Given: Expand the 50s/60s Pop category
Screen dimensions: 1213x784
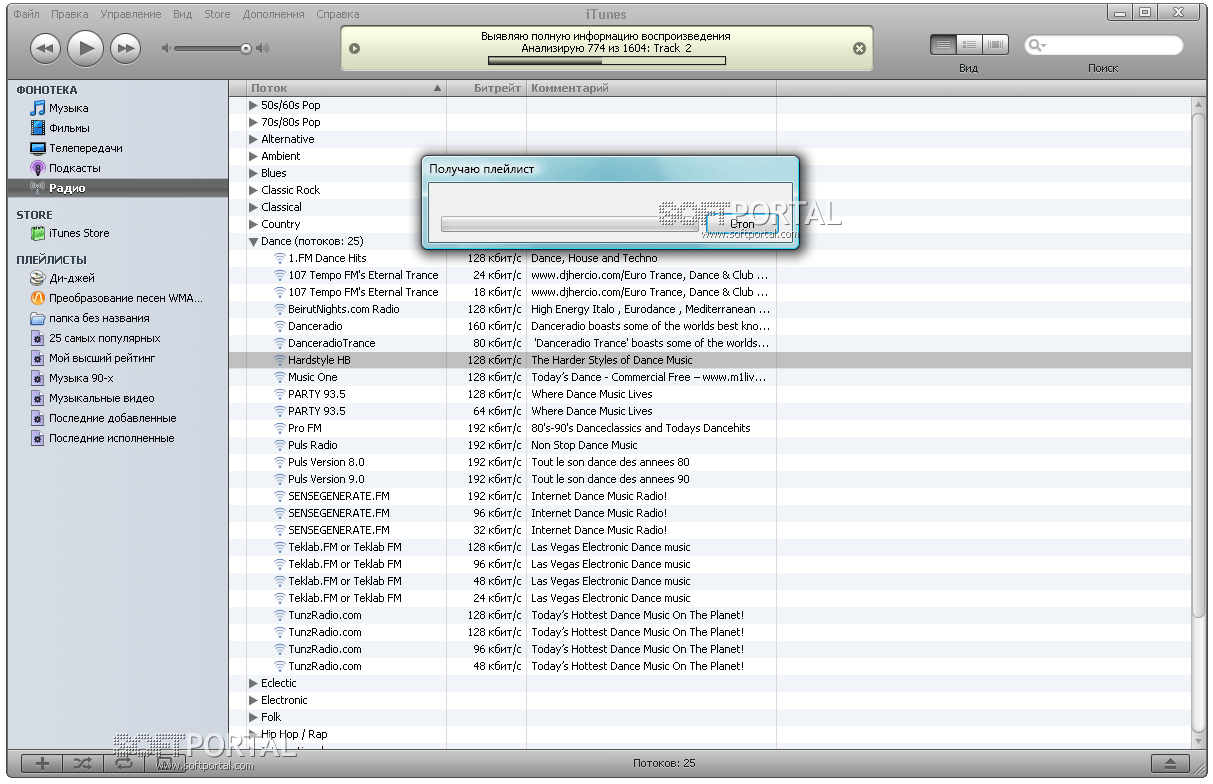Looking at the screenshot, I should (x=253, y=105).
